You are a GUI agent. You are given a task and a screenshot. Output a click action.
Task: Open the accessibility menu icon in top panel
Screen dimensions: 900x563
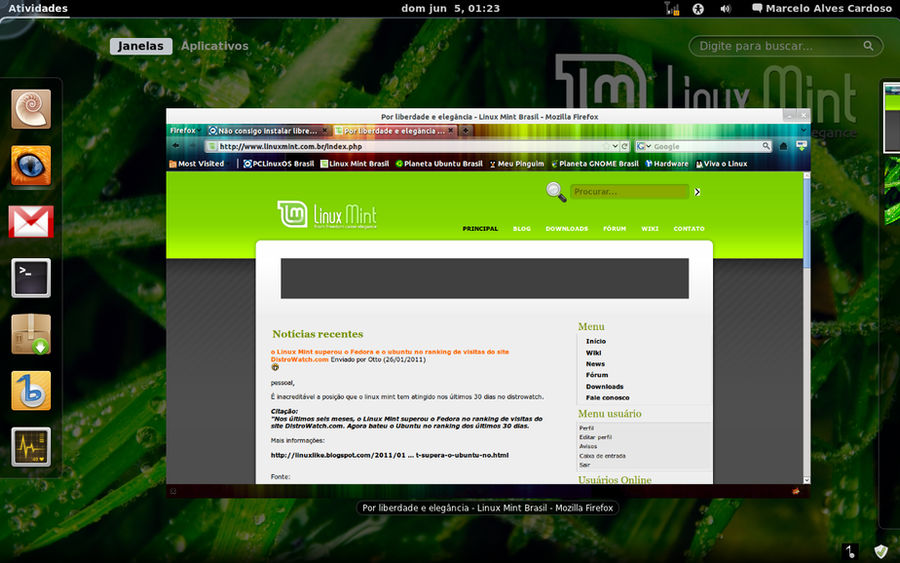[x=698, y=9]
